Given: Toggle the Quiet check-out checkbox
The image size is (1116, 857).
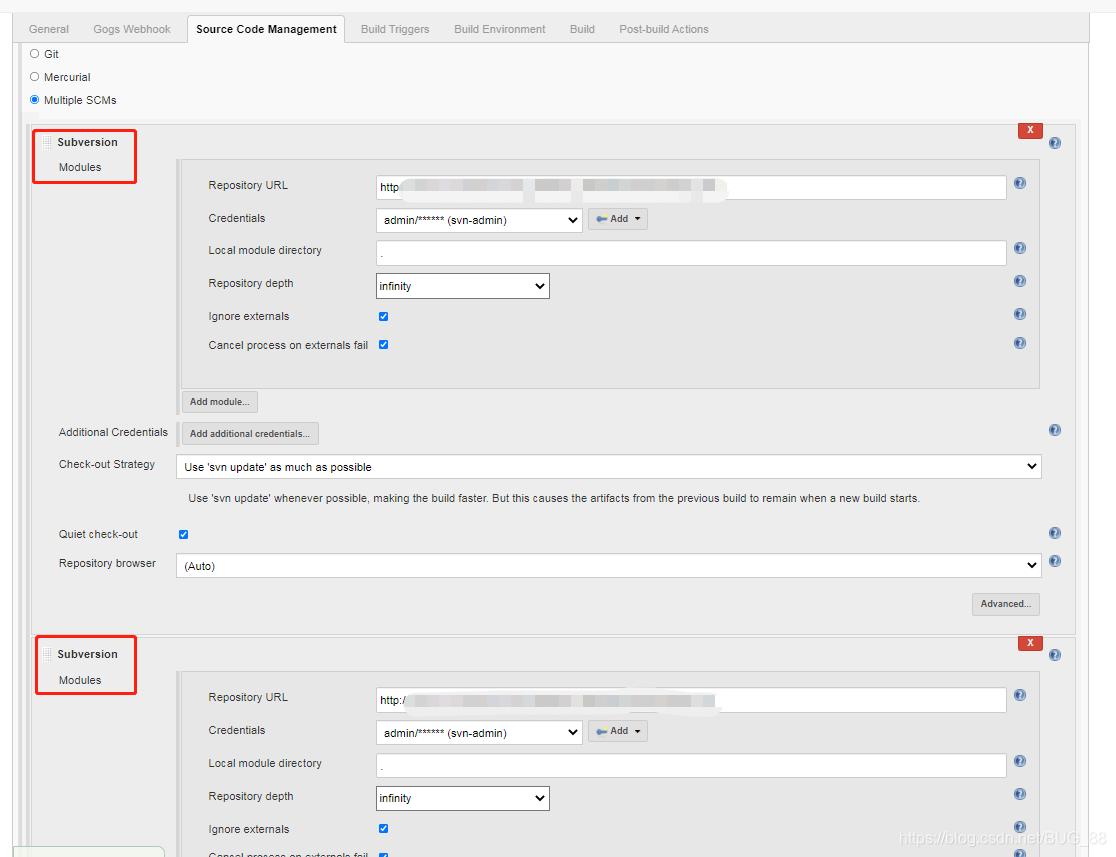Looking at the screenshot, I should pos(184,535).
